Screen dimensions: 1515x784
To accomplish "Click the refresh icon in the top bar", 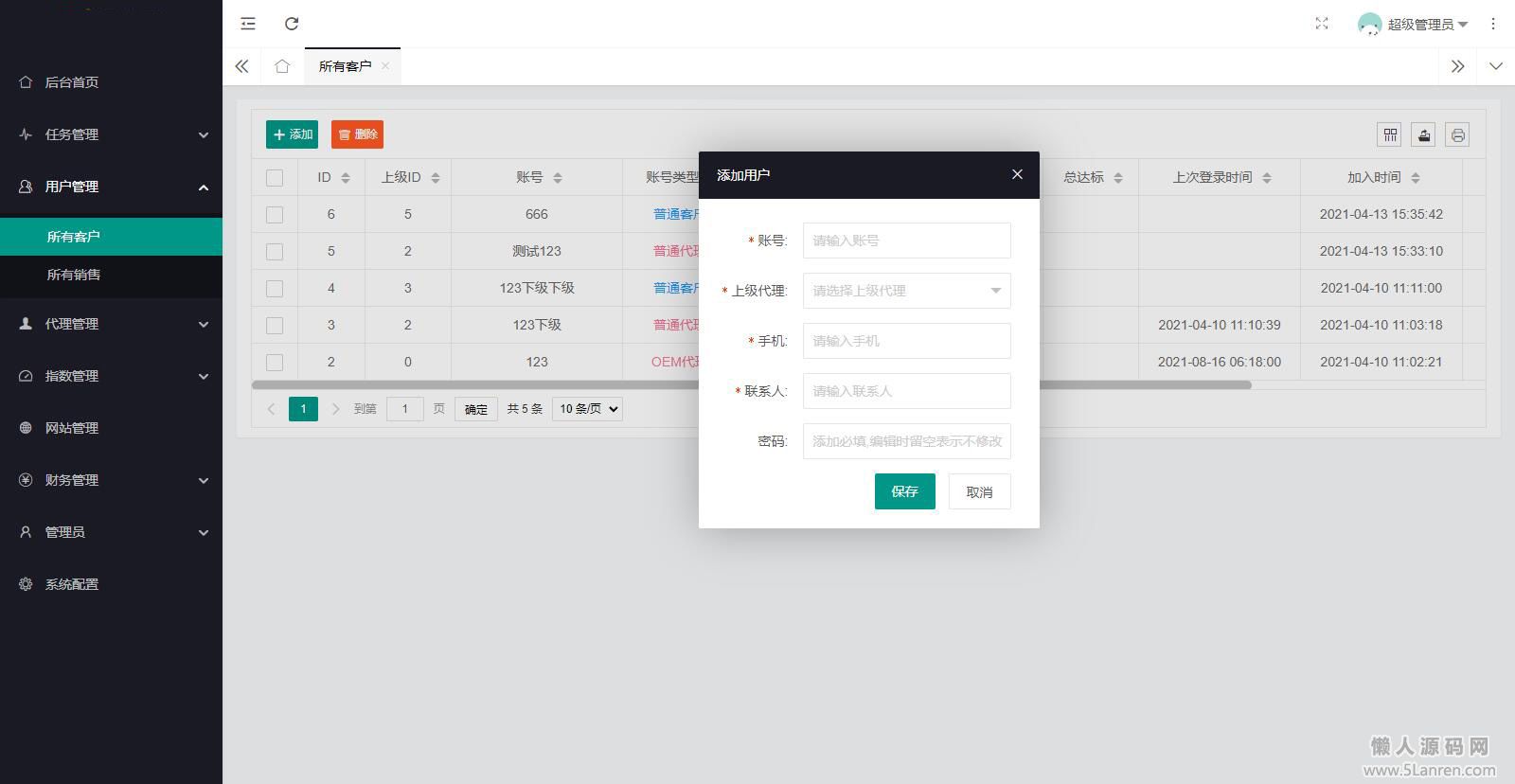I will [x=292, y=24].
